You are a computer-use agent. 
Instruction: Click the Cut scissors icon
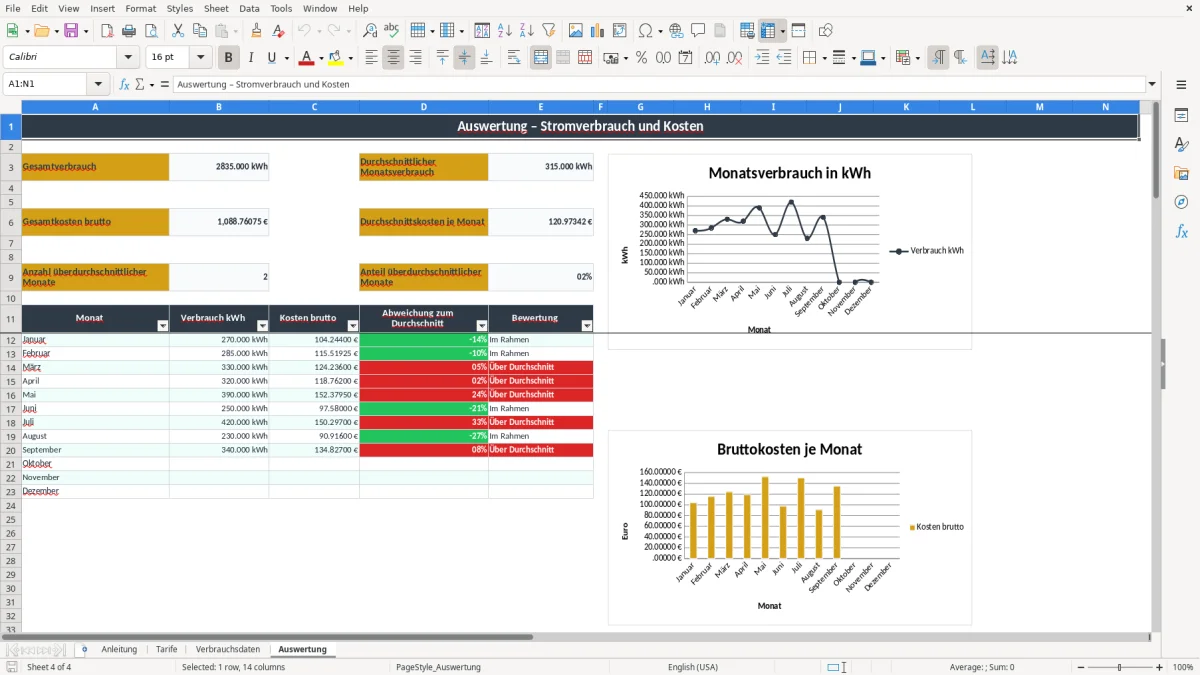tap(177, 31)
